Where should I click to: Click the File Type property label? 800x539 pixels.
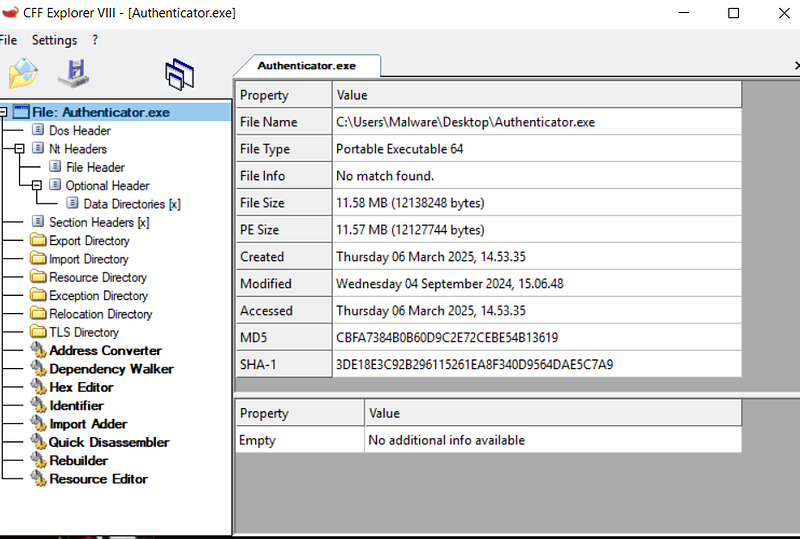tap(284, 149)
